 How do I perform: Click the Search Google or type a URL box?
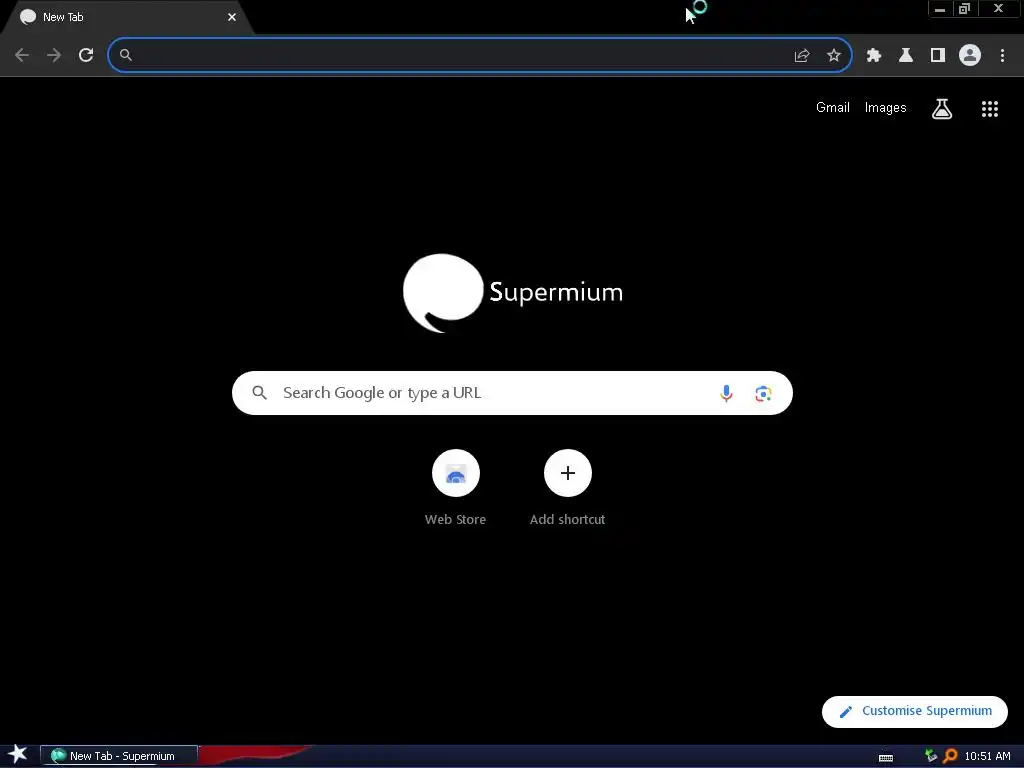click(512, 393)
